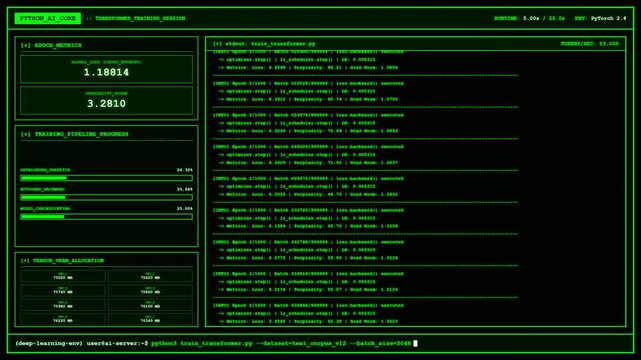Select the 75980 MB GPU cell
This screenshot has height=360, width=641.
tap(63, 305)
